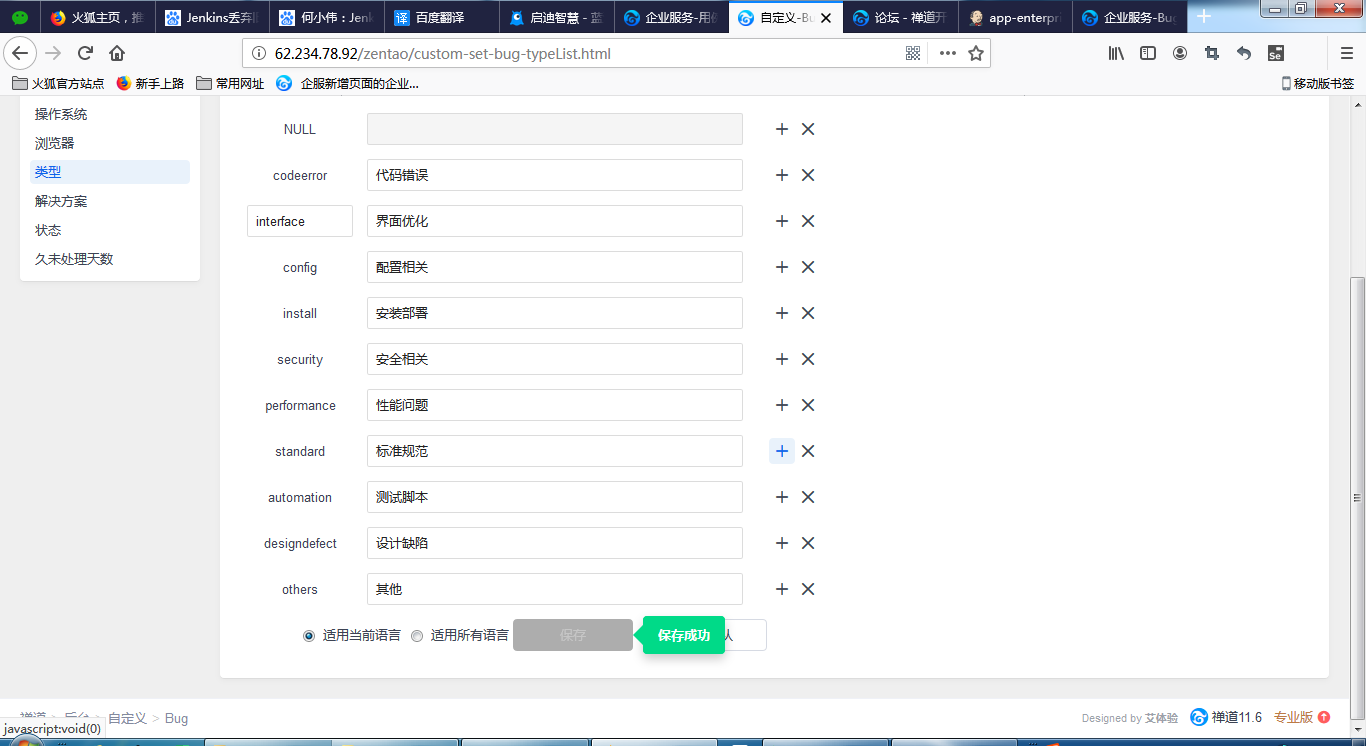
Task: Open the Selenium IDE extension icon
Action: (x=1275, y=53)
